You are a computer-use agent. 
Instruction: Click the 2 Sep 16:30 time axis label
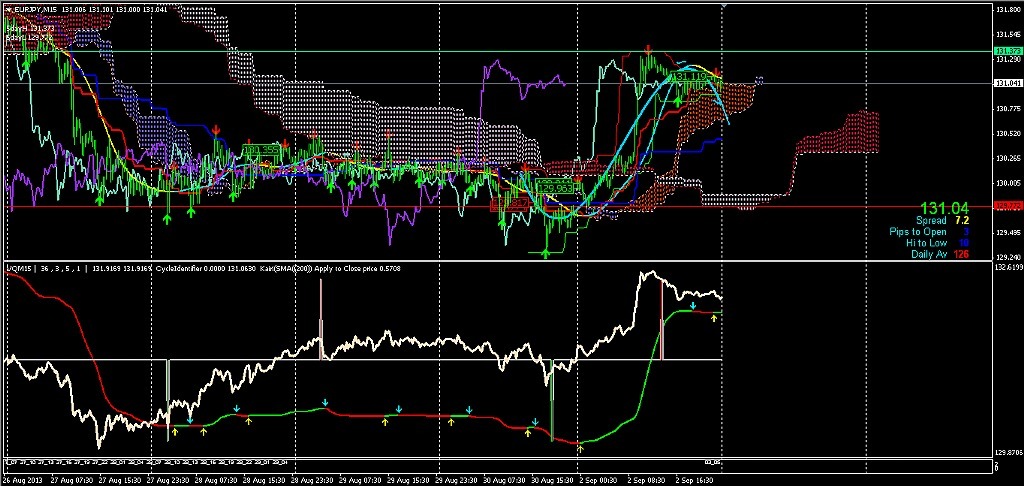click(x=693, y=481)
